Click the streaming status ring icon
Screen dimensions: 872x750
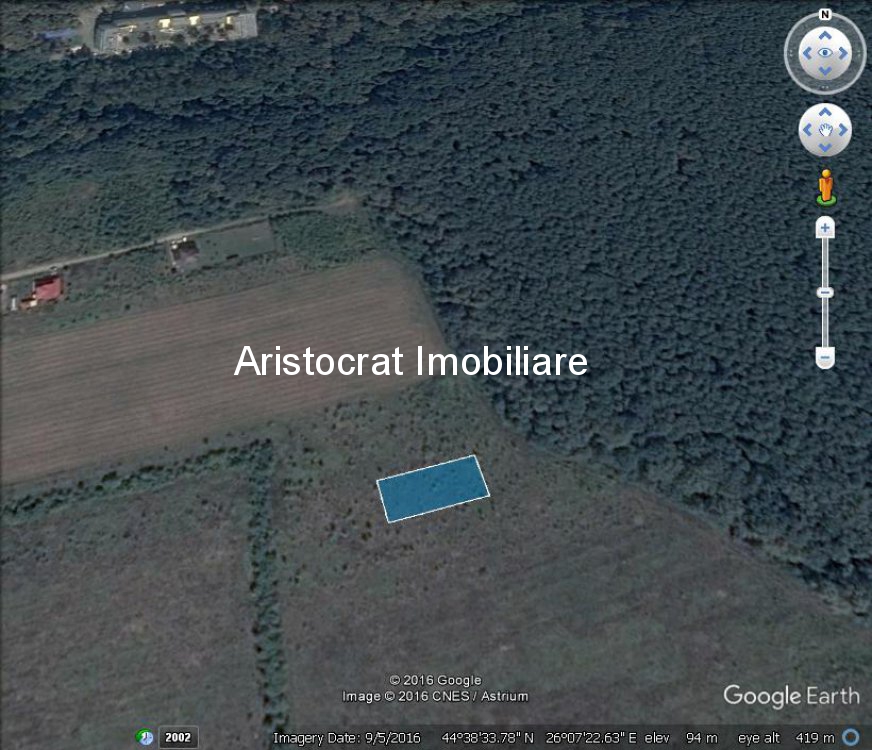851,738
